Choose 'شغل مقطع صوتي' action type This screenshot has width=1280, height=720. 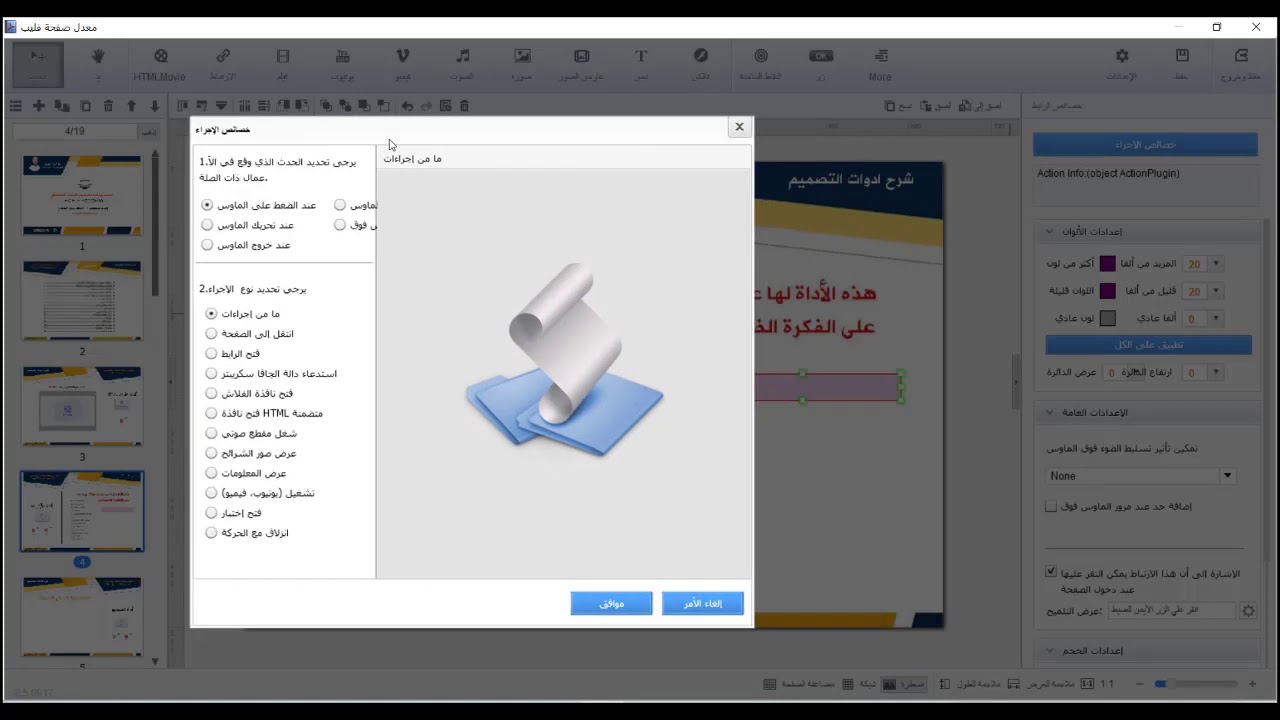[x=211, y=433]
